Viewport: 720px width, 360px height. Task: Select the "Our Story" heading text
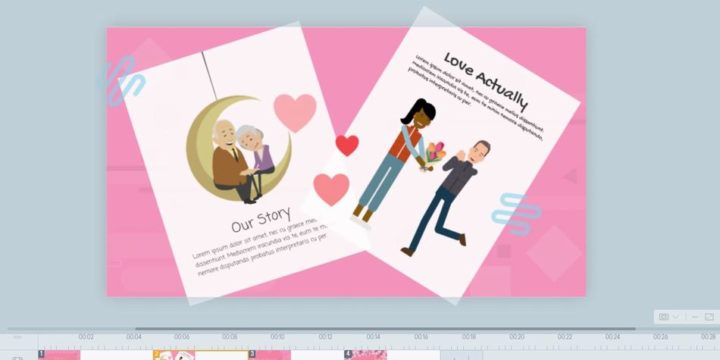pos(261,220)
